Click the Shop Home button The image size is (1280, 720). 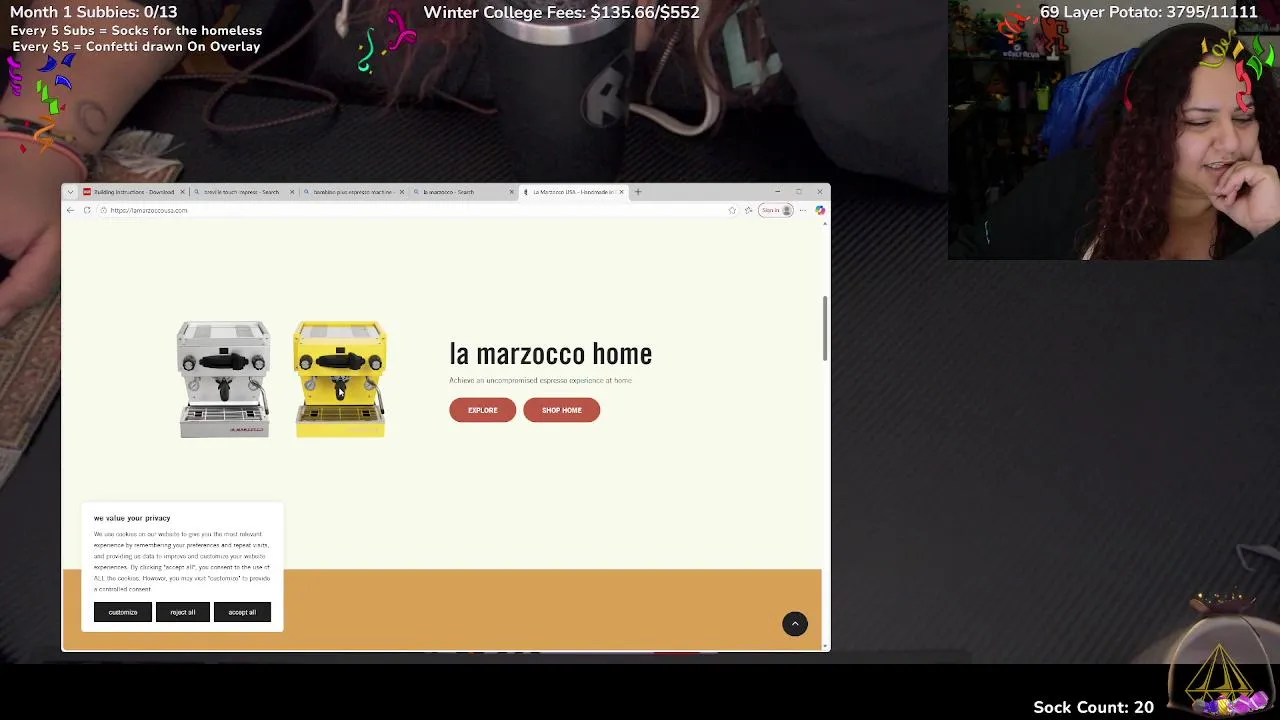(561, 410)
